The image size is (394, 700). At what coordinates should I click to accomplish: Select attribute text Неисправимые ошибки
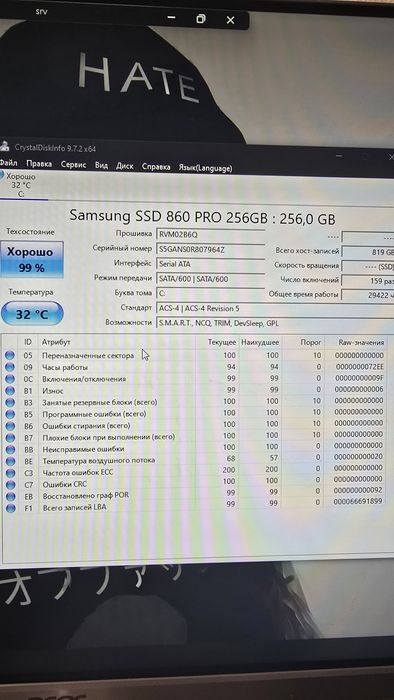(83, 449)
